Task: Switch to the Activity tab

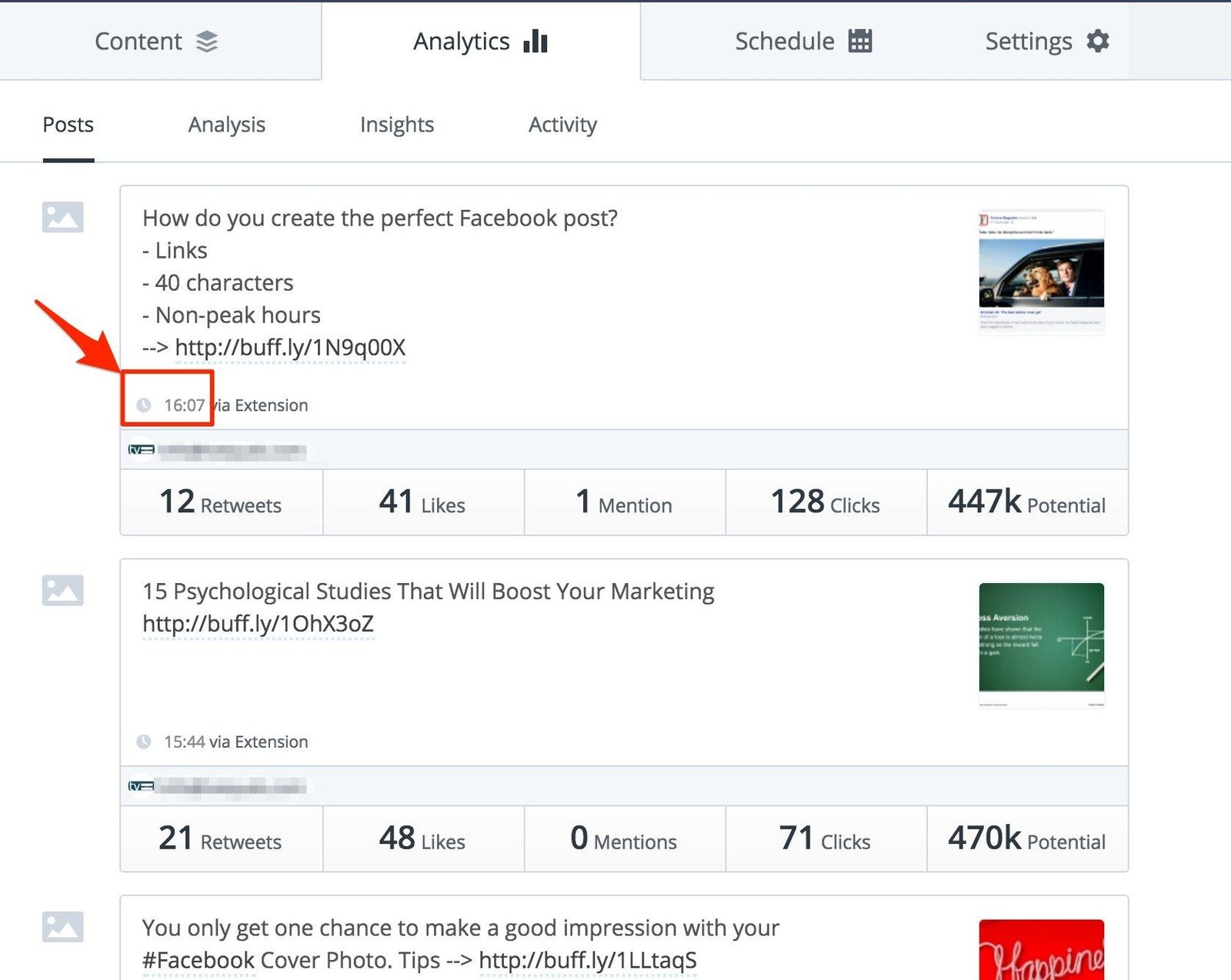Action: click(562, 124)
